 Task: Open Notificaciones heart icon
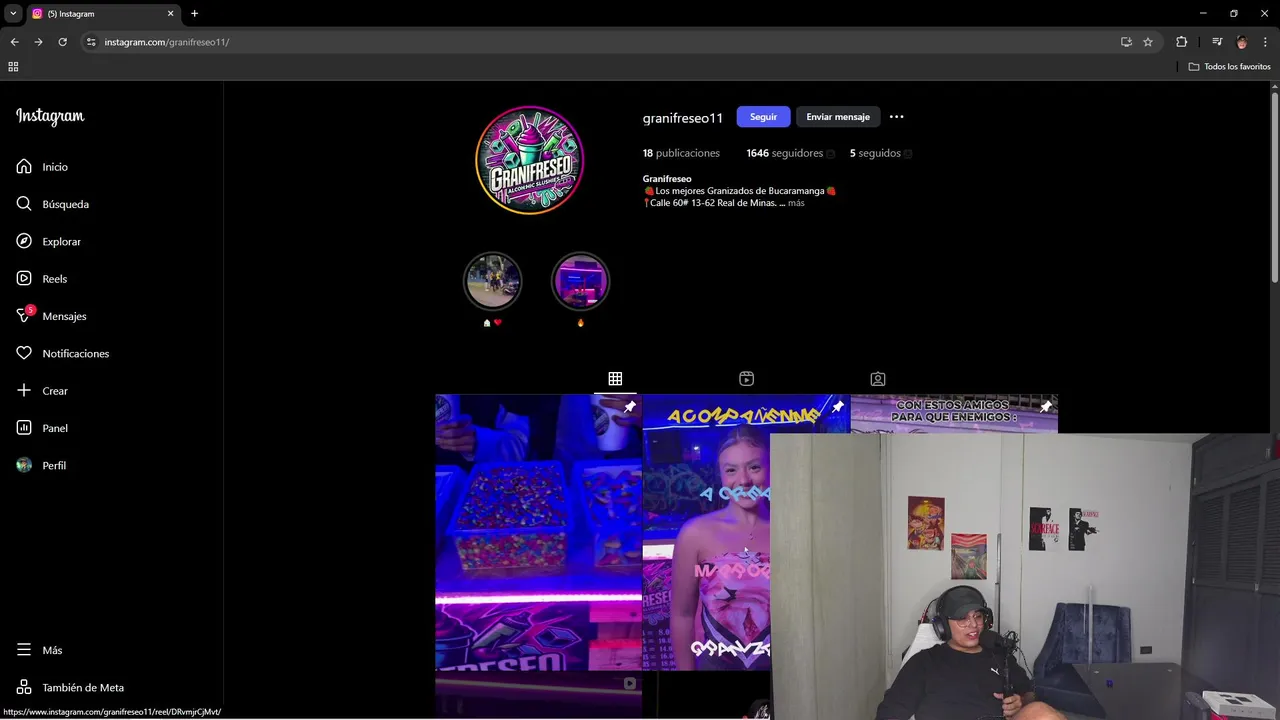pyautogui.click(x=24, y=353)
